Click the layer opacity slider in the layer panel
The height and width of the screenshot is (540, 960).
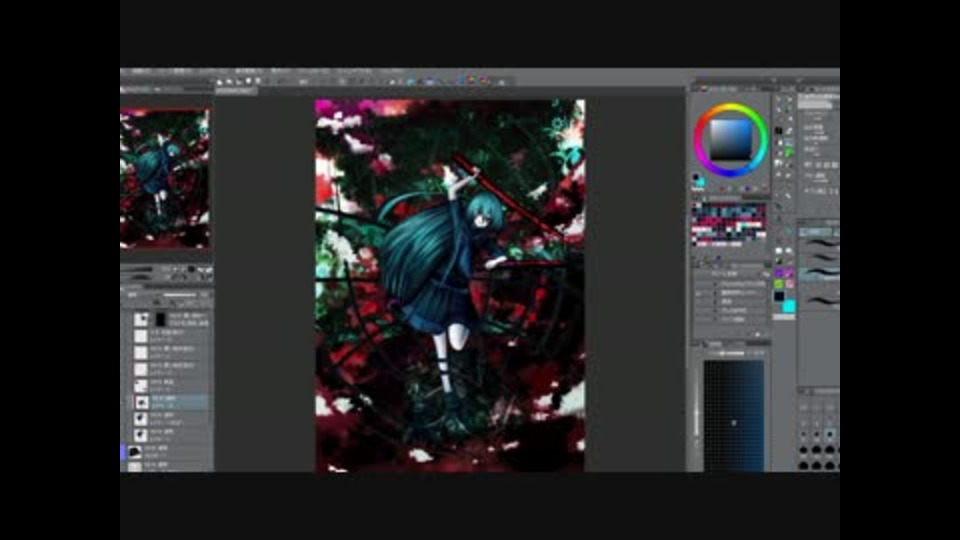click(179, 294)
